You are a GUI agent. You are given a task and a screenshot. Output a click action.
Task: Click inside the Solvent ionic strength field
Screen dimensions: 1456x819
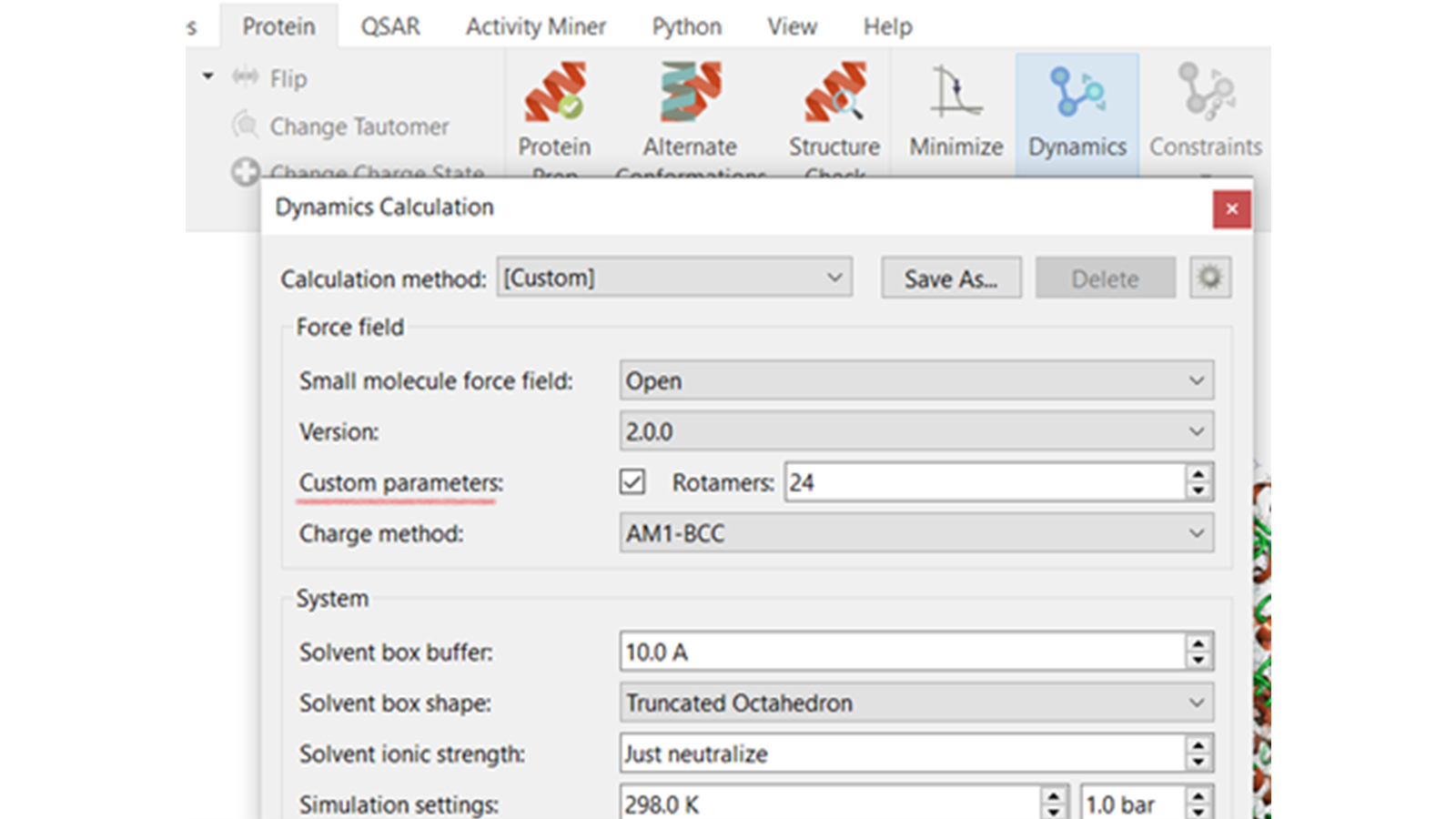[x=901, y=753]
